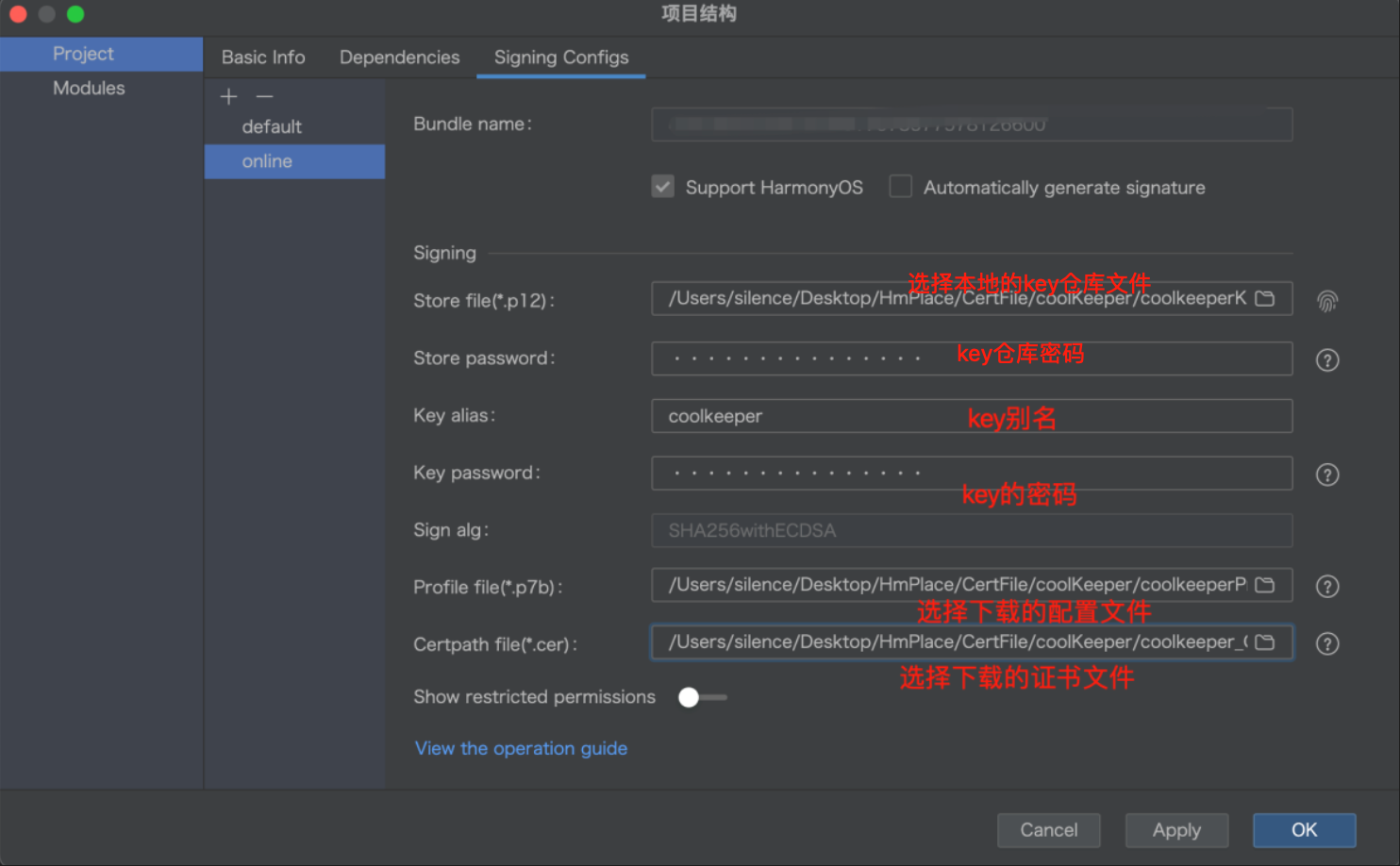The image size is (1400, 866).
Task: Switch to the Basic Info tab
Action: point(263,58)
